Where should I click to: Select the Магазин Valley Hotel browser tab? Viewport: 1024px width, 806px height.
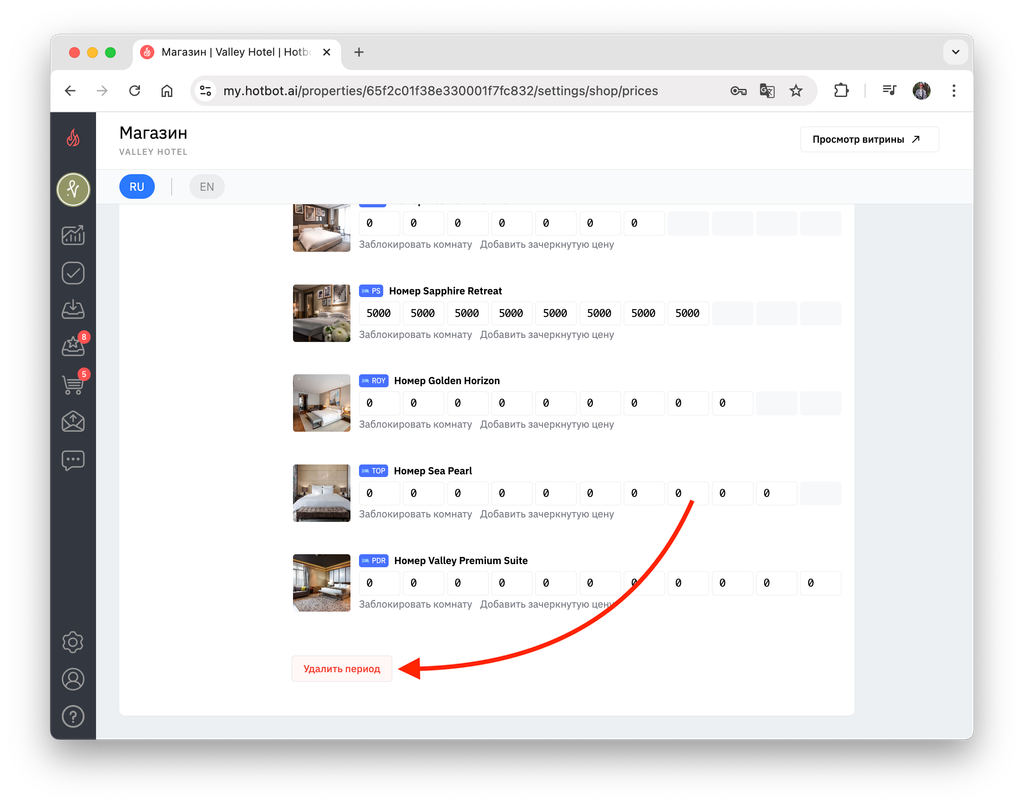coord(236,52)
